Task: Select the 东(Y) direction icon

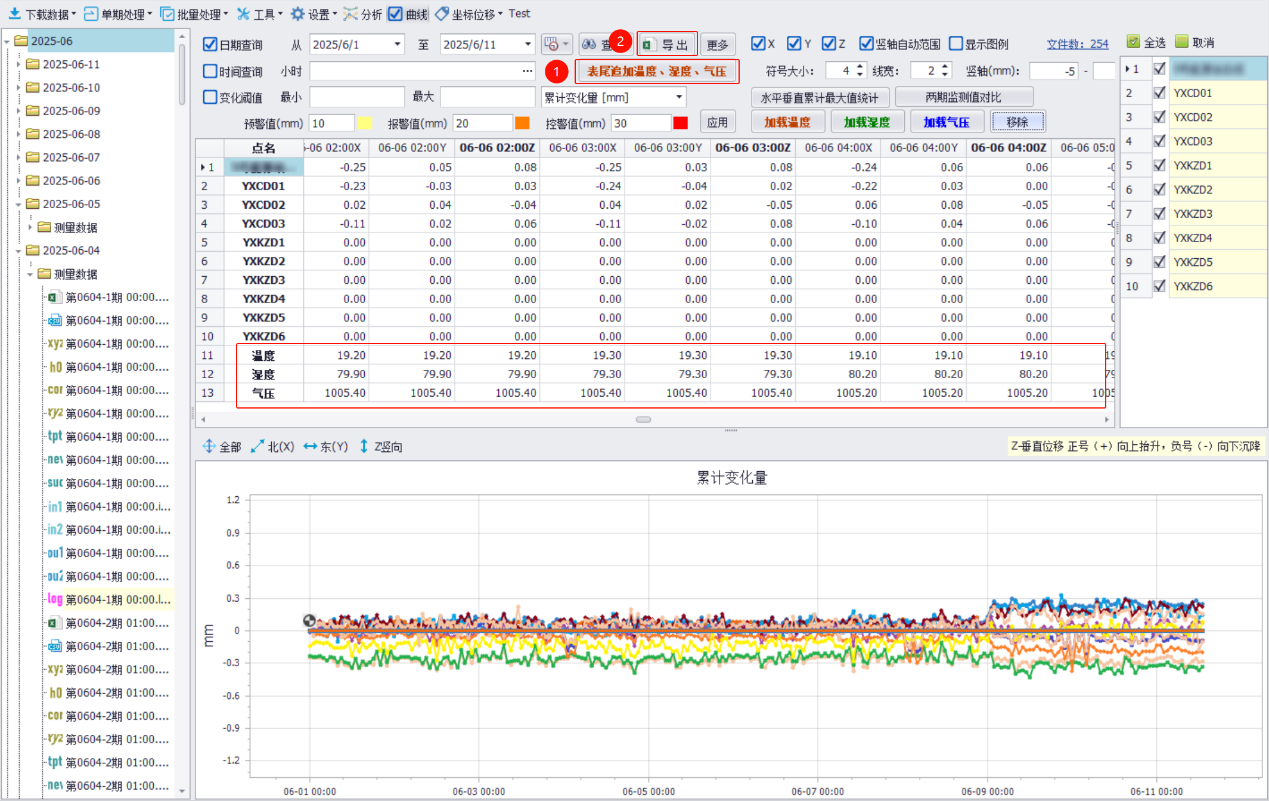Action: pyautogui.click(x=310, y=447)
